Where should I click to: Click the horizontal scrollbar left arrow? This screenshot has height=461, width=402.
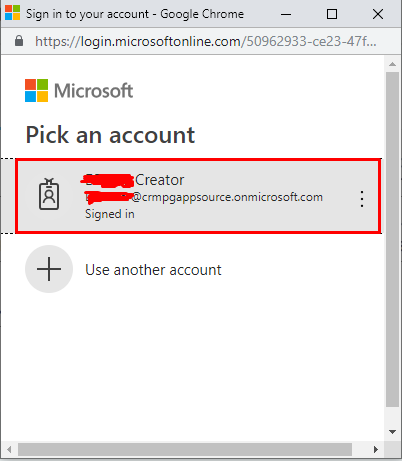[9, 449]
